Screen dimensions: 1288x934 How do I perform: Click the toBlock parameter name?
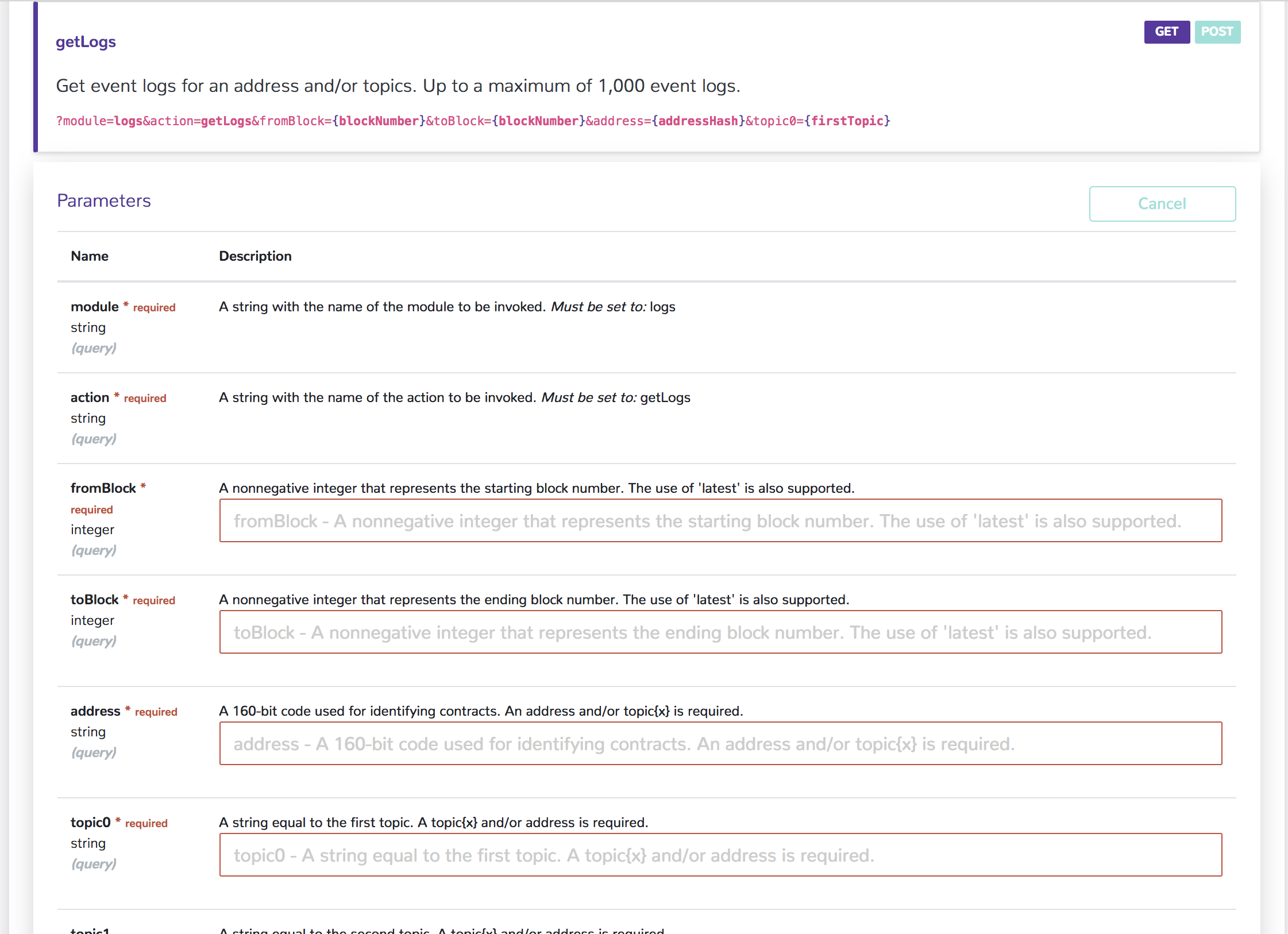(x=94, y=600)
